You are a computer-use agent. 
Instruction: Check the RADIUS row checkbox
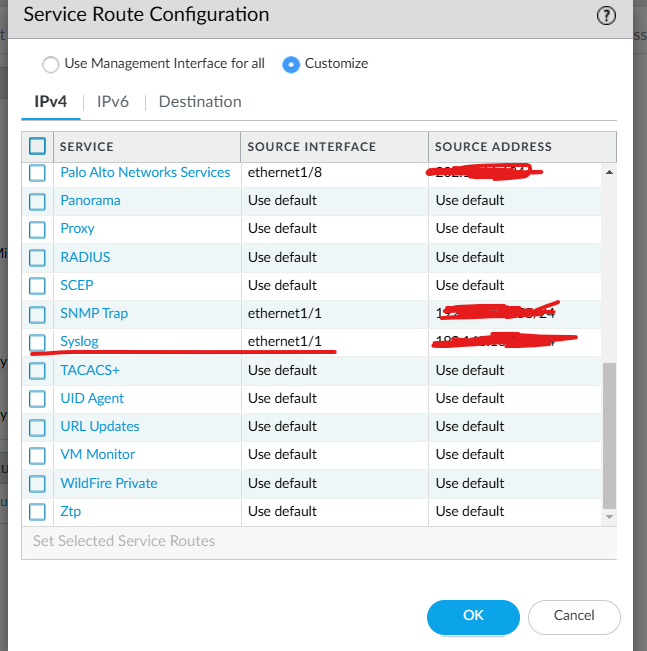37,258
